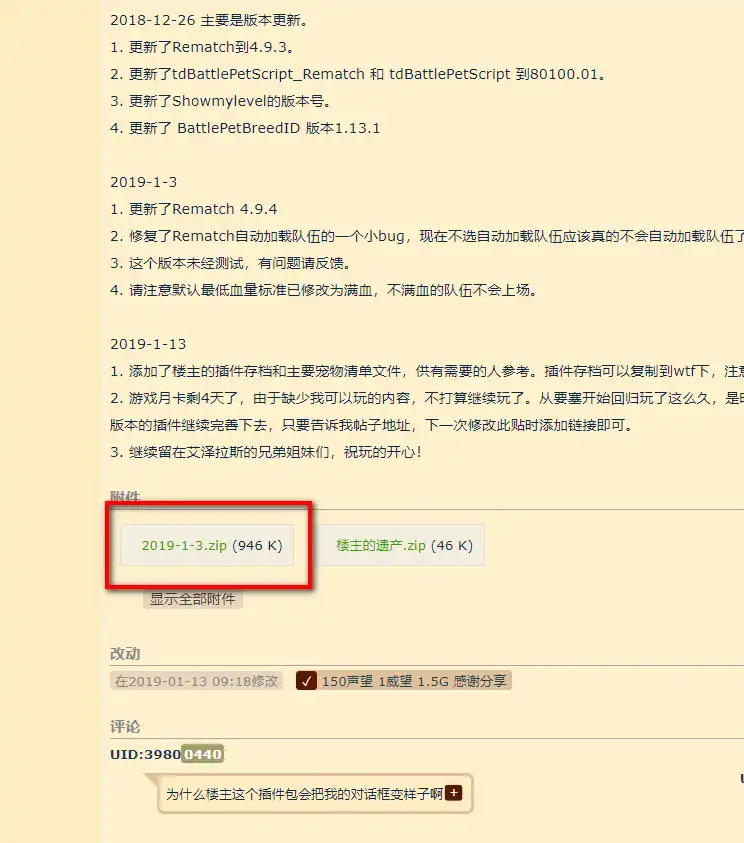Screen dimensions: 744x843
Task: Open the 150声望 1威望 rating details
Action: [414, 681]
